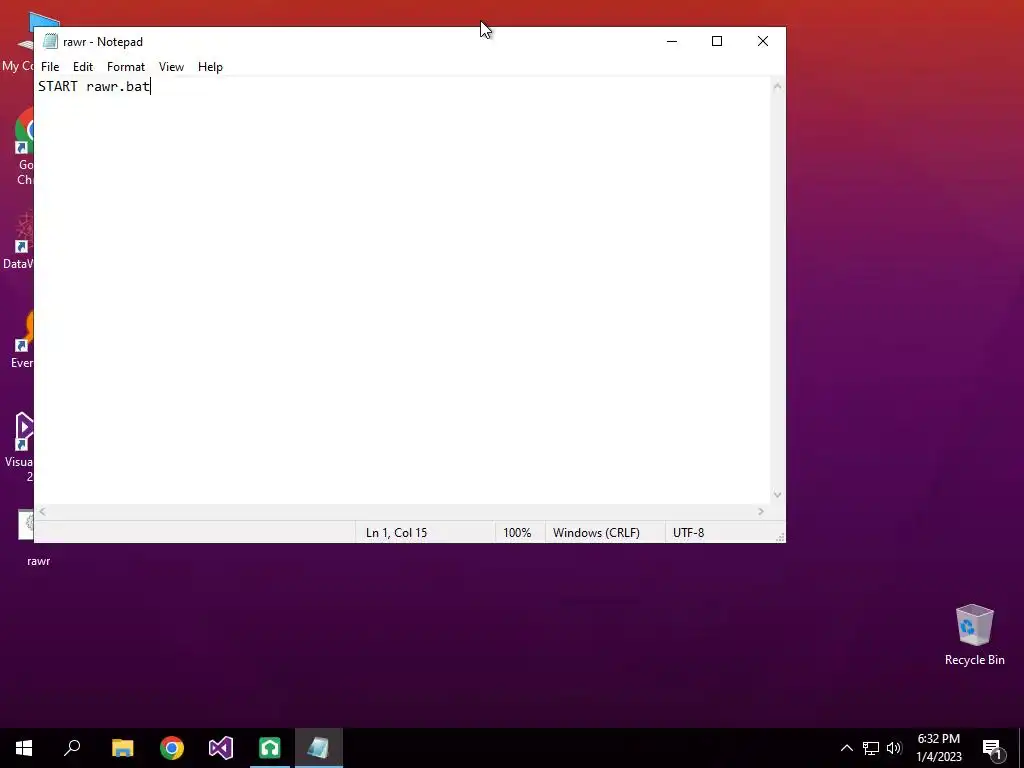1024x768 pixels.
Task: Open File Explorer from the taskbar
Action: [x=123, y=748]
